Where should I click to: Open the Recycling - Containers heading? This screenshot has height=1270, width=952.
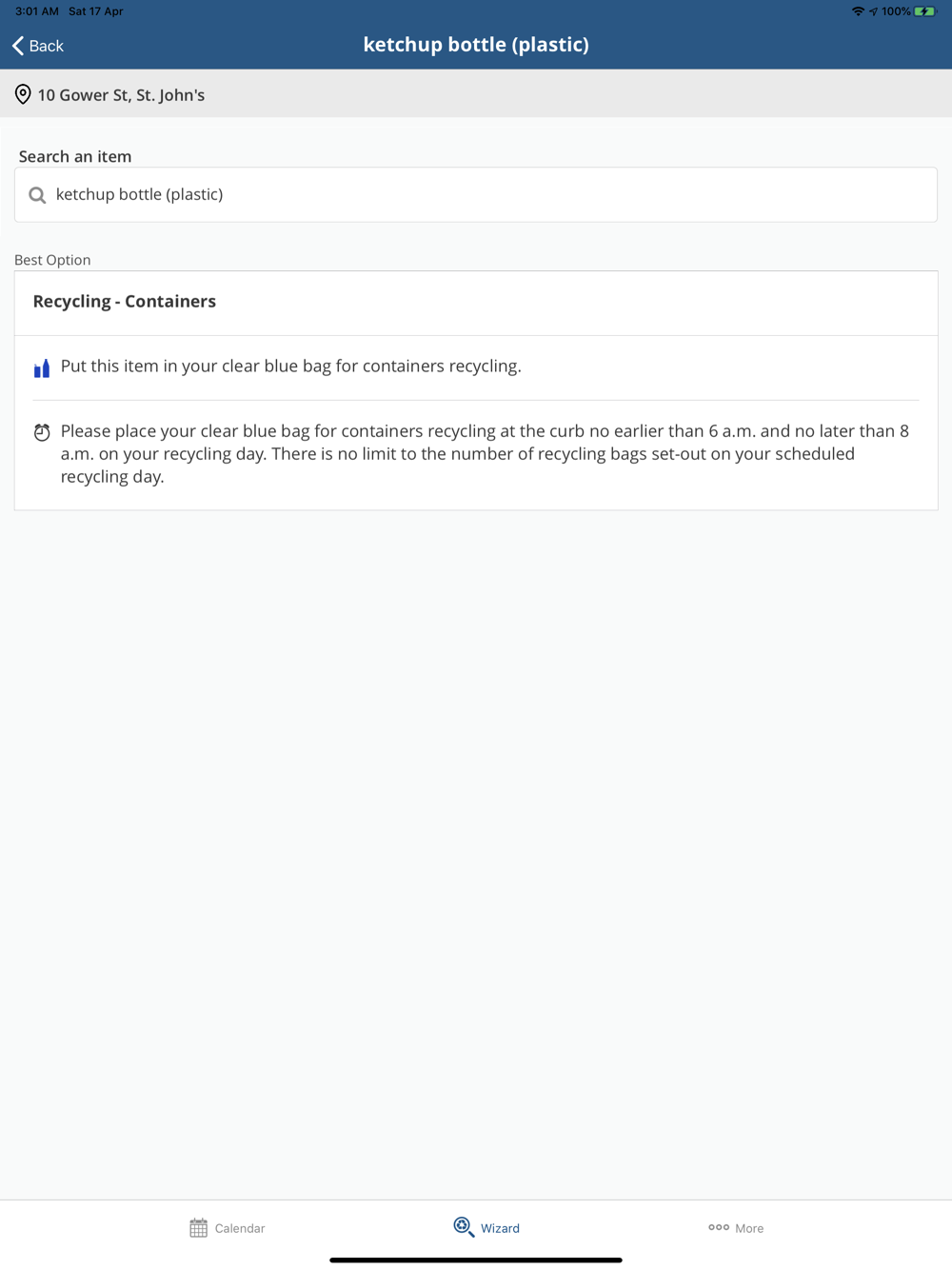coord(125,302)
